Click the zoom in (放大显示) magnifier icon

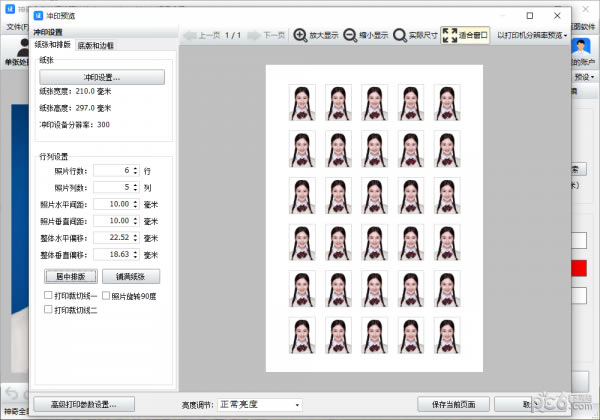[x=300, y=35]
